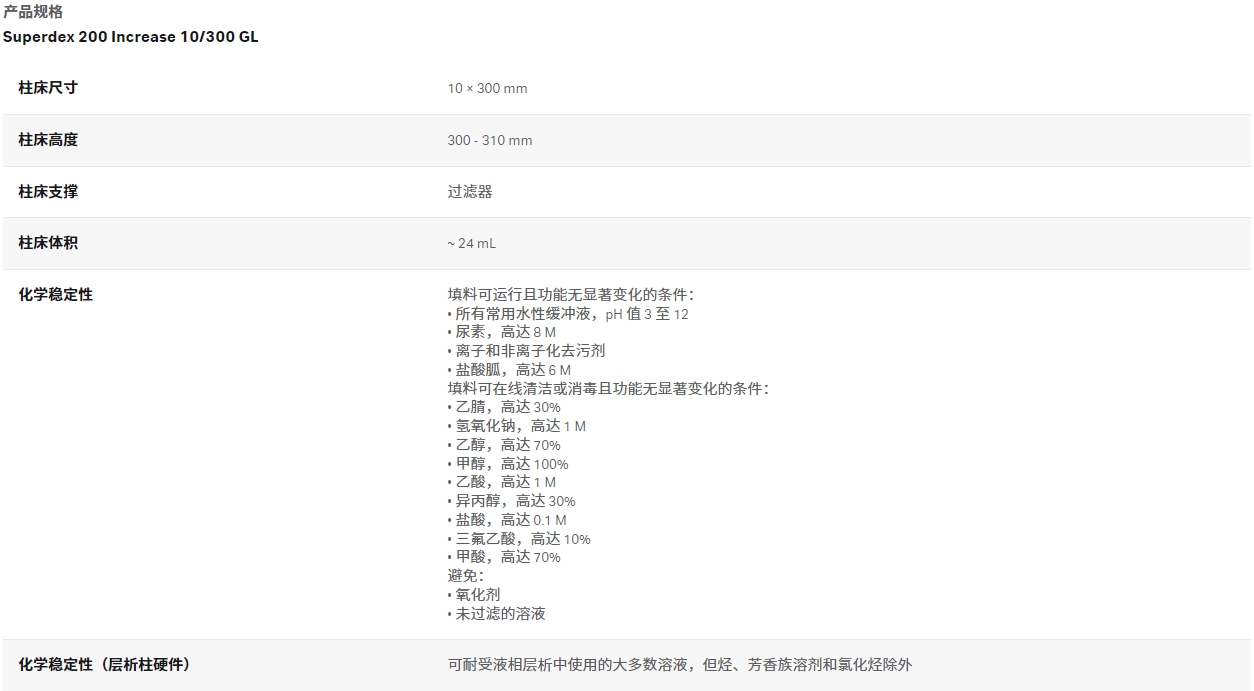1254x691 pixels.
Task: Click the 柱床支撑 row label
Action: click(46, 191)
